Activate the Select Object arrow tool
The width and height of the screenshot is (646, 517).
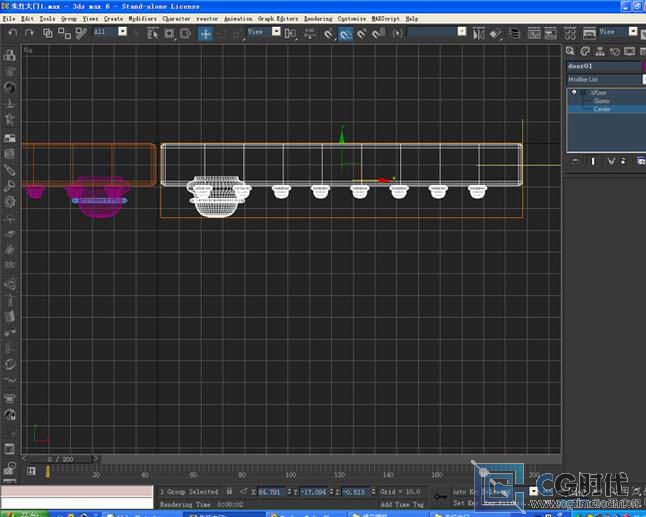[x=136, y=34]
